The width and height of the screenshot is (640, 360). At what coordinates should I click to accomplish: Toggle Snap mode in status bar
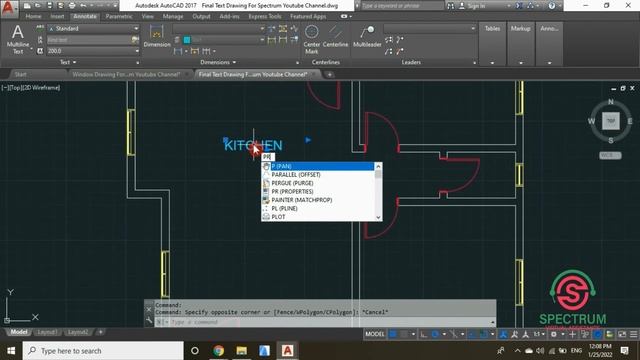404,334
